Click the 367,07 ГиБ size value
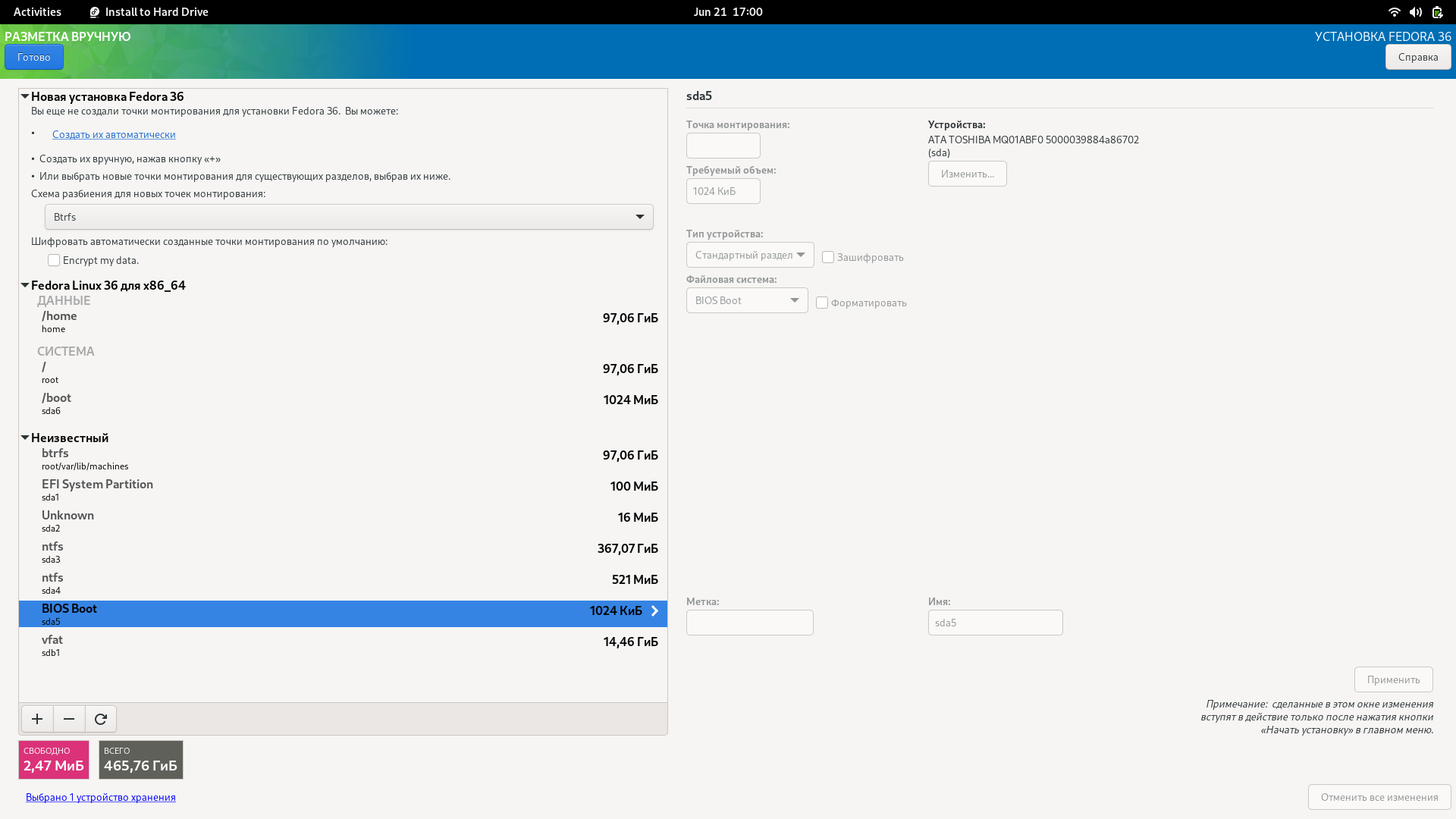 pyautogui.click(x=628, y=548)
